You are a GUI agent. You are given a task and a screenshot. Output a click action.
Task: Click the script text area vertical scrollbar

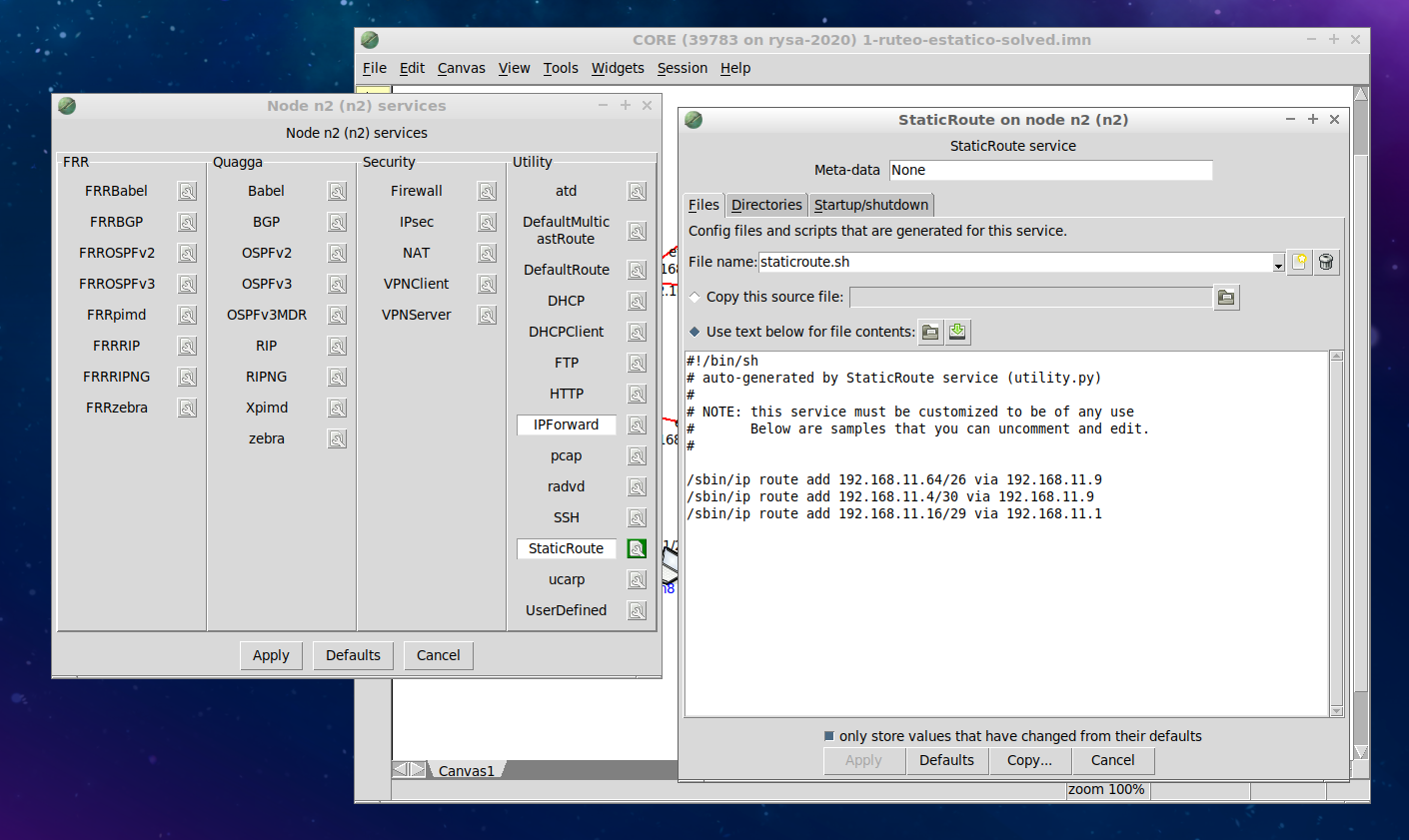click(x=1336, y=533)
